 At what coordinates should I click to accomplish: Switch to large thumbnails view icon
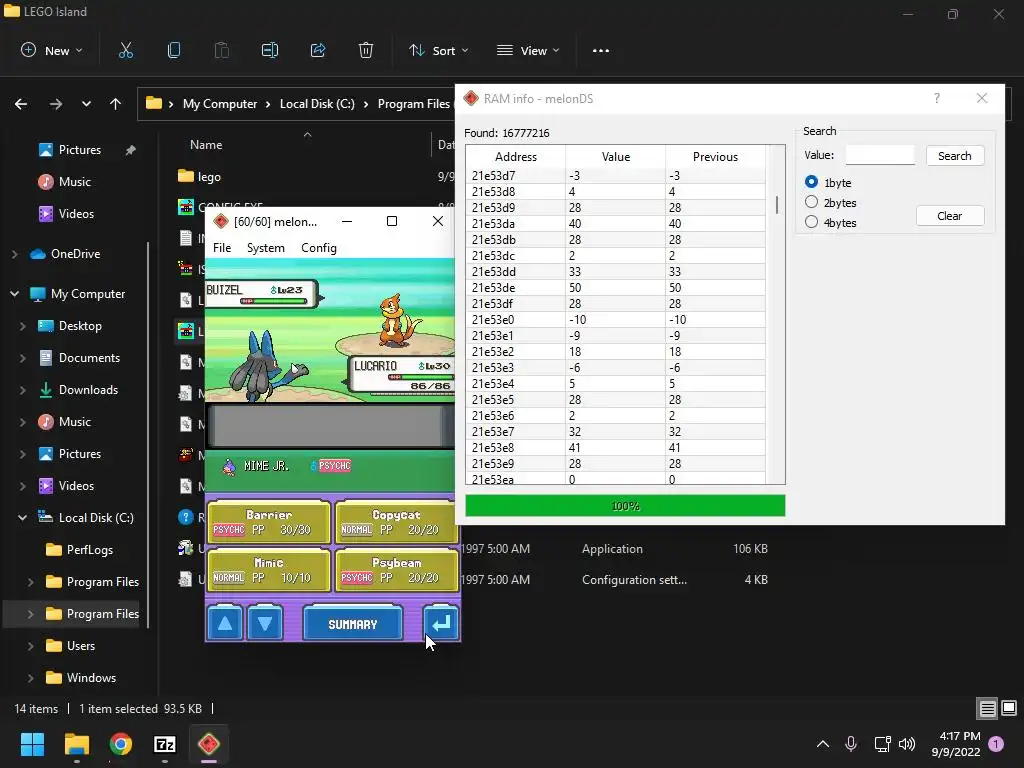point(1009,709)
